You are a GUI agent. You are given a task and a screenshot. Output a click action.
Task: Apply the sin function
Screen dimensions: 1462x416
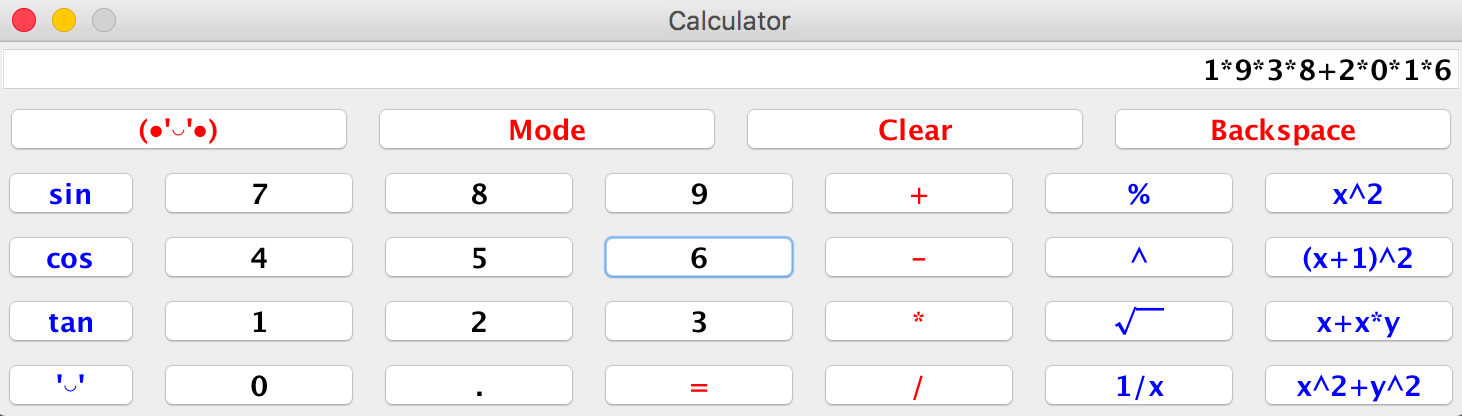(x=71, y=194)
